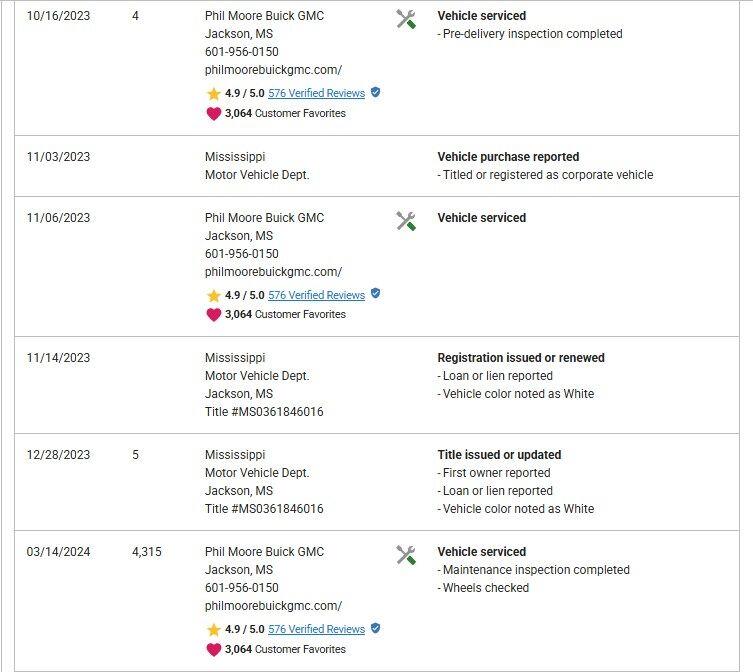
Task: Click Title #MS0361846016 in the 12/28/2023 entry
Action: point(264,509)
